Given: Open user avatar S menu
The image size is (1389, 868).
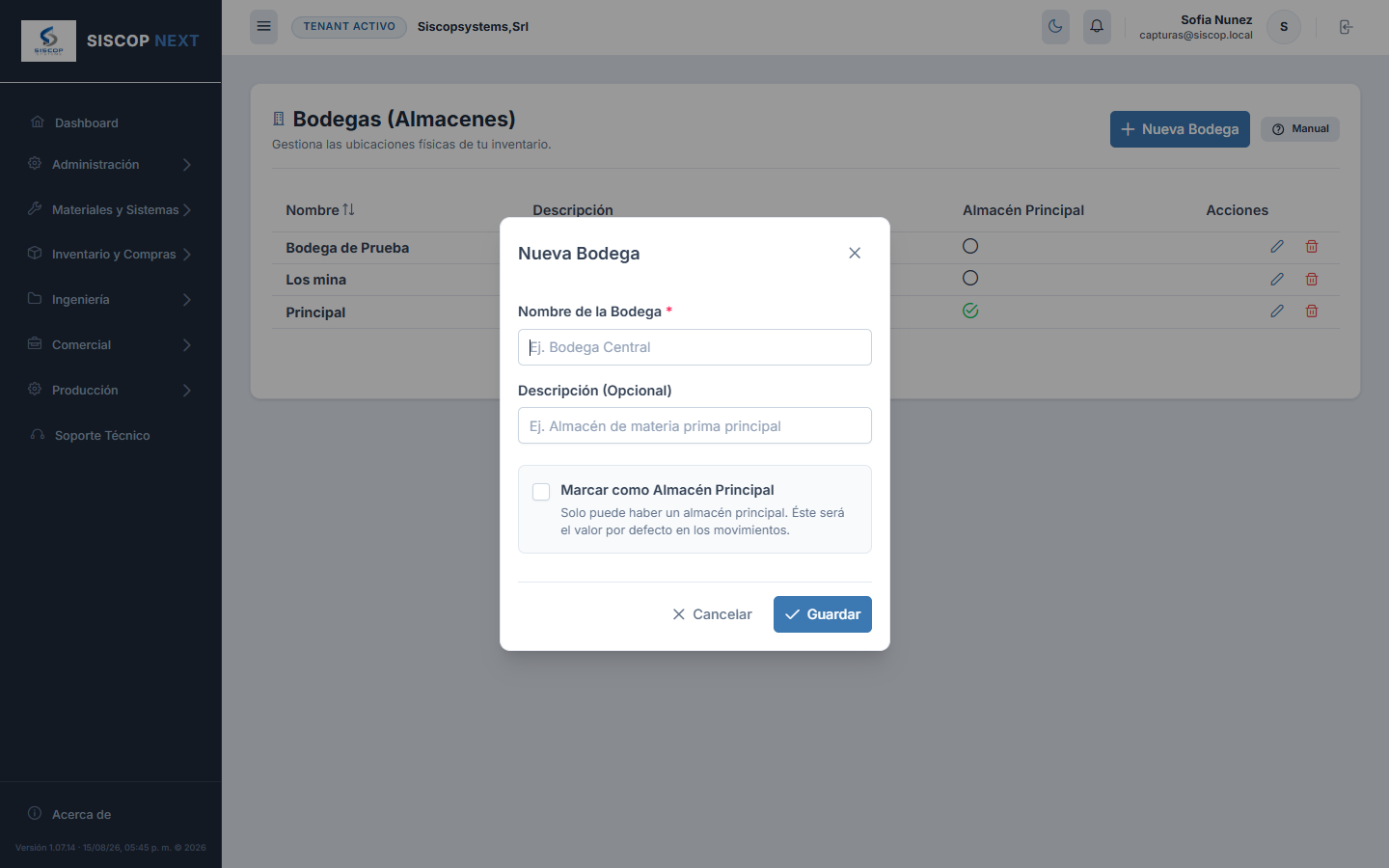Looking at the screenshot, I should tap(1284, 27).
